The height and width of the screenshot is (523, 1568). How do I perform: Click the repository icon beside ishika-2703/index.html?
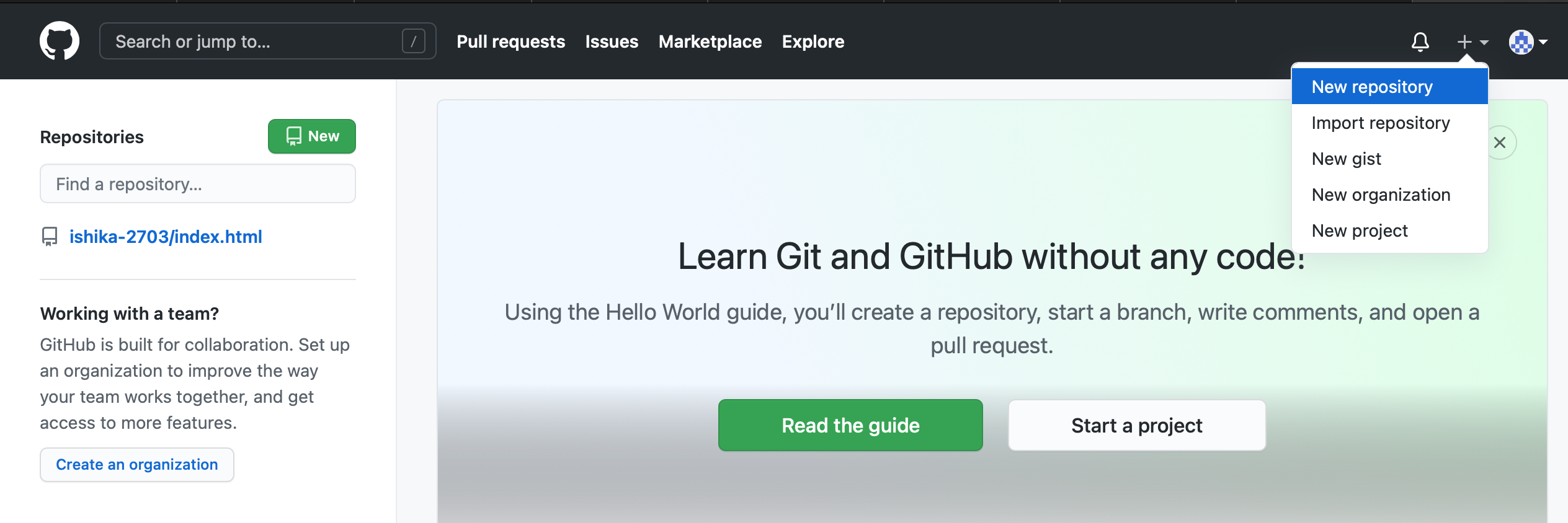[x=49, y=236]
